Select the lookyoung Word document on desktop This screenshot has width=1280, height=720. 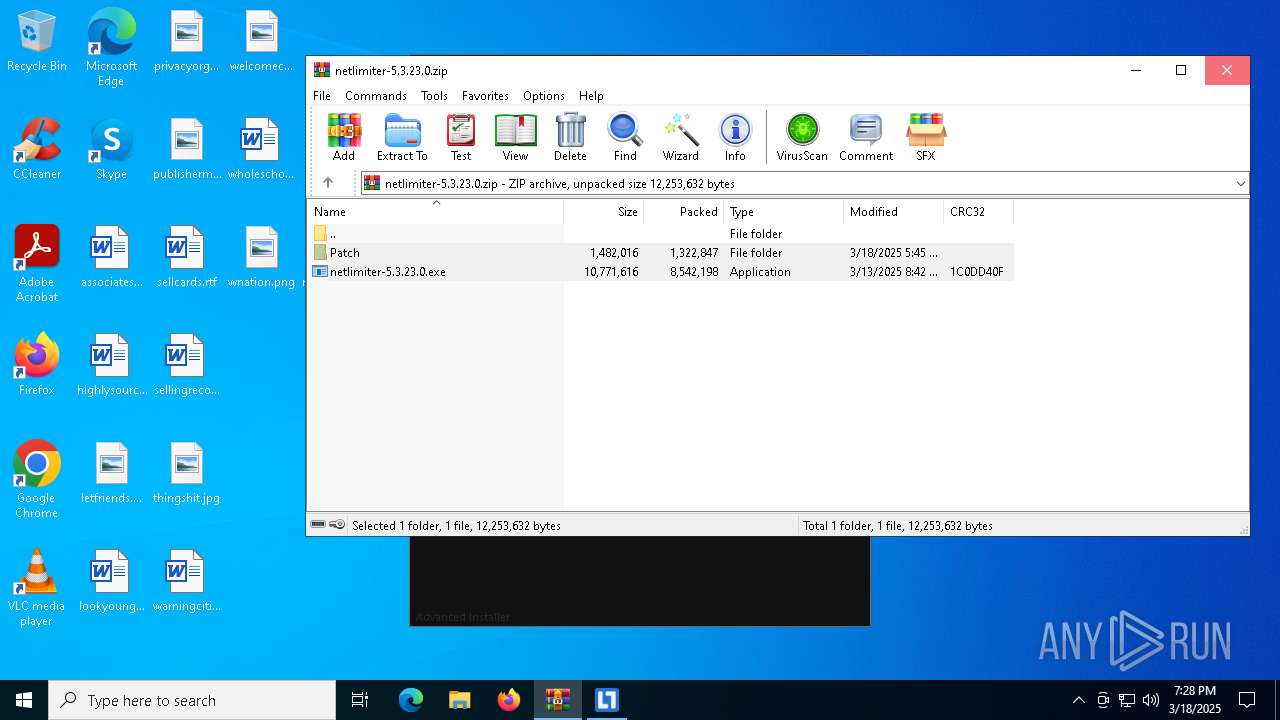pyautogui.click(x=111, y=582)
